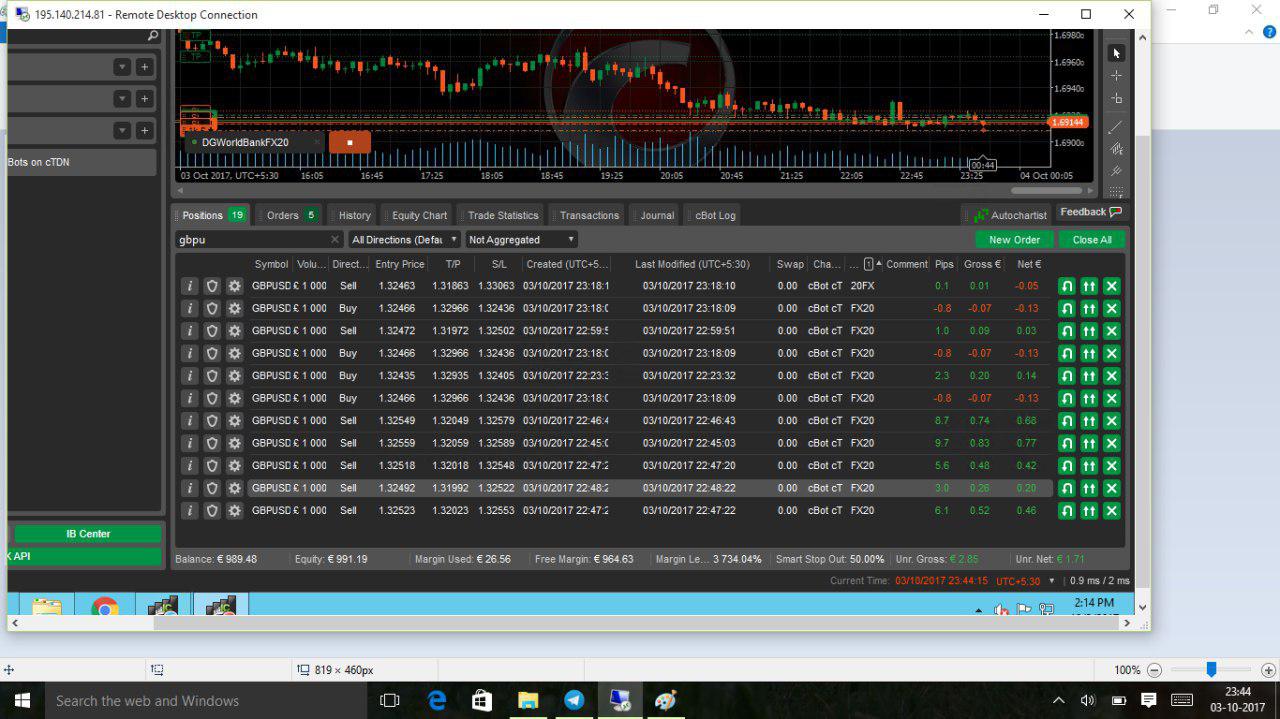The width and height of the screenshot is (1280, 719).
Task: Open the Action Center notifications icon
Action: coord(1149,701)
